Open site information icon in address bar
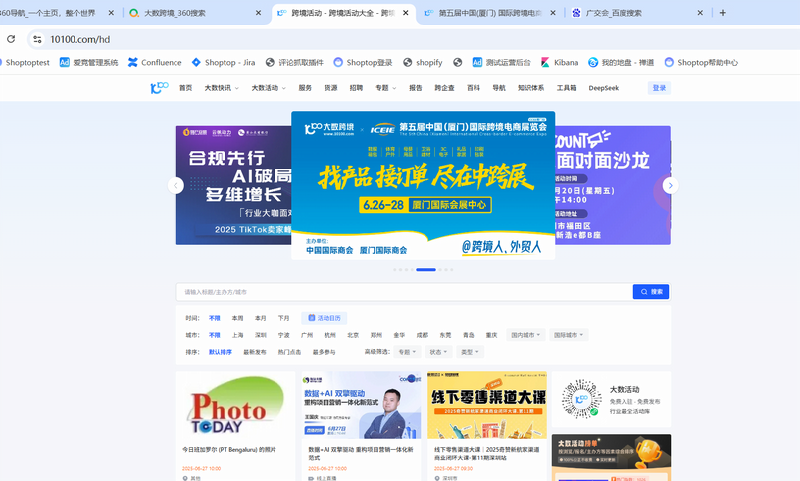The height and width of the screenshot is (481, 800). 37,39
